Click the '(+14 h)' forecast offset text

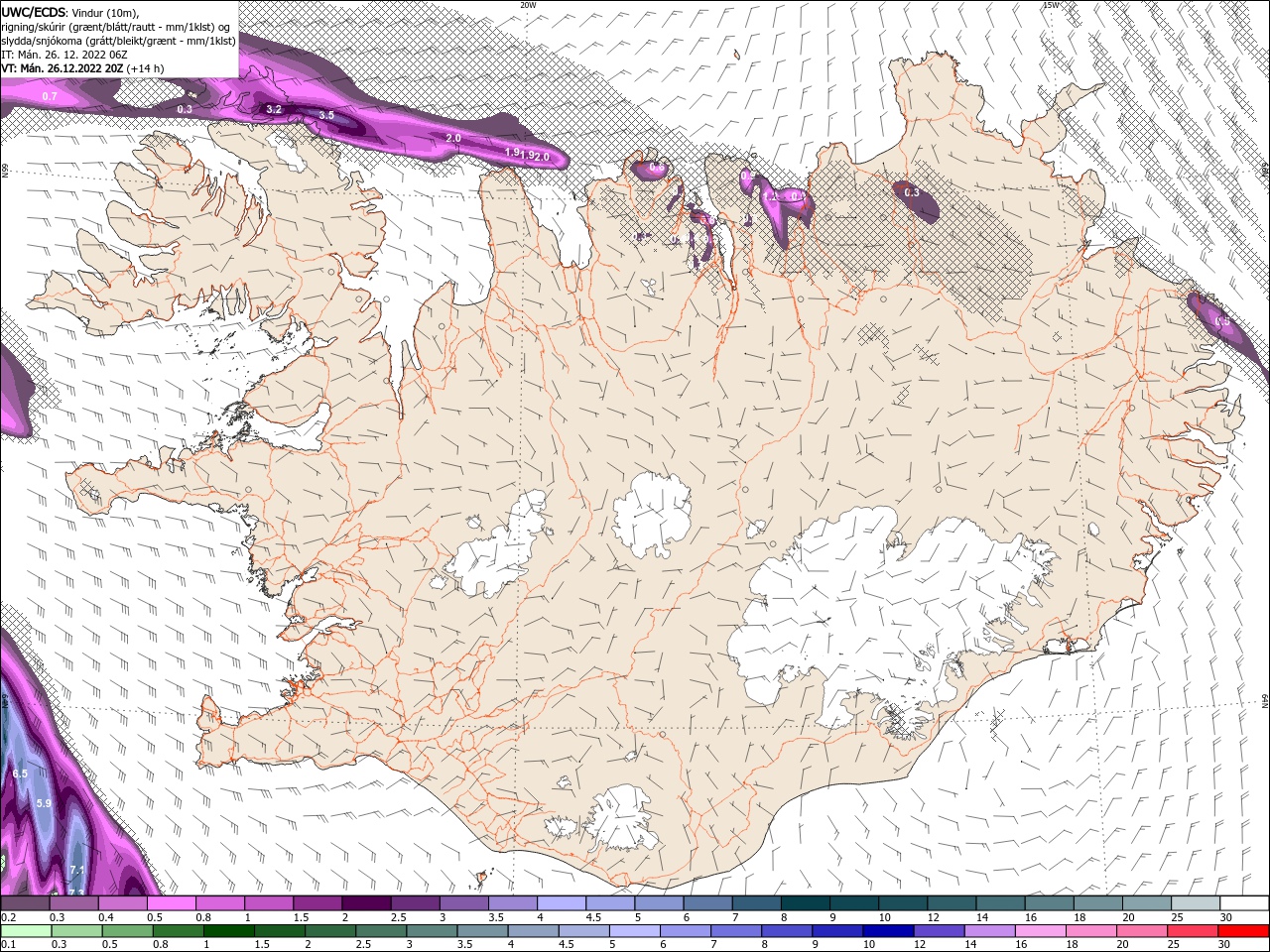coord(146,68)
